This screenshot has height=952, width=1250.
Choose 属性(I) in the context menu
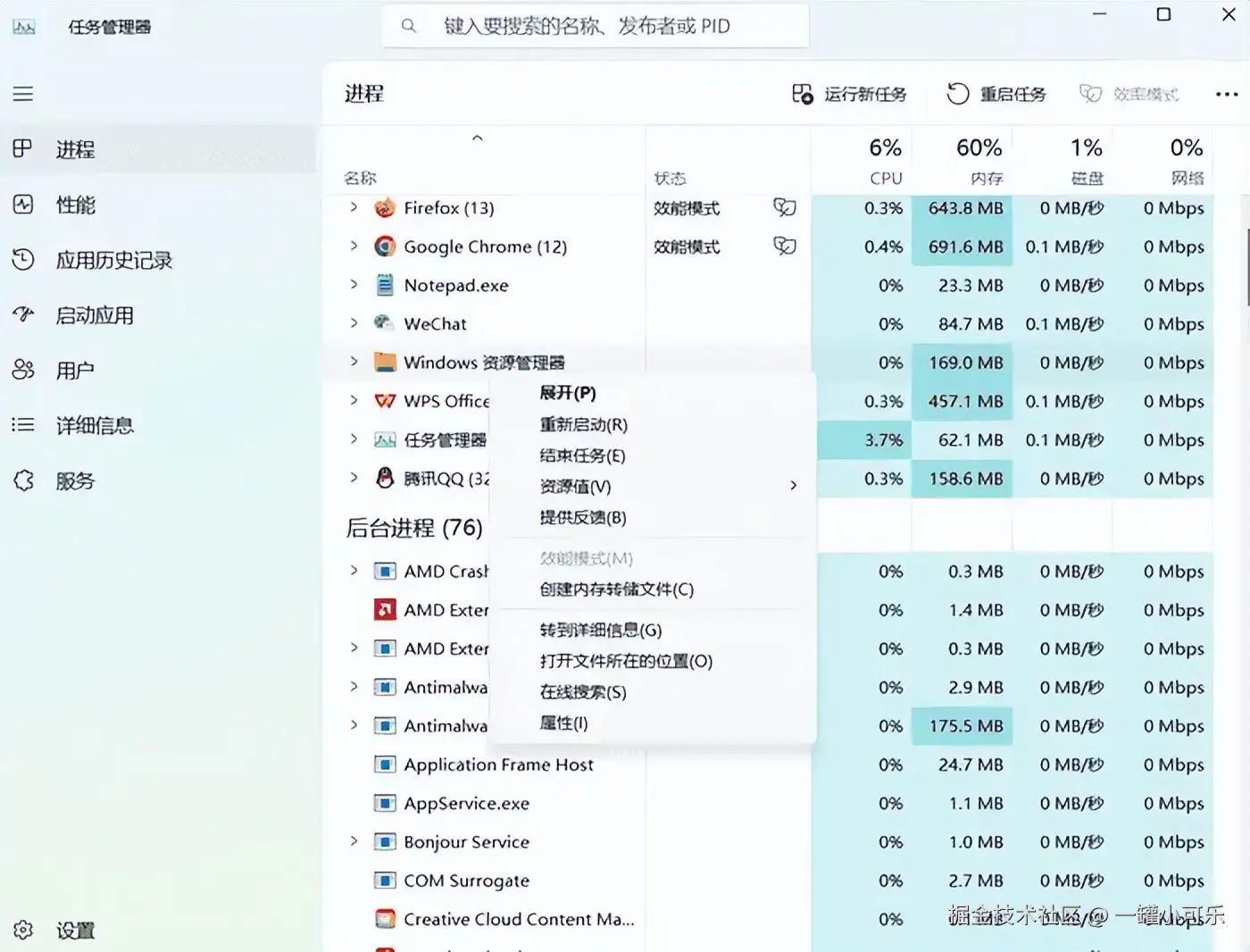(x=563, y=723)
